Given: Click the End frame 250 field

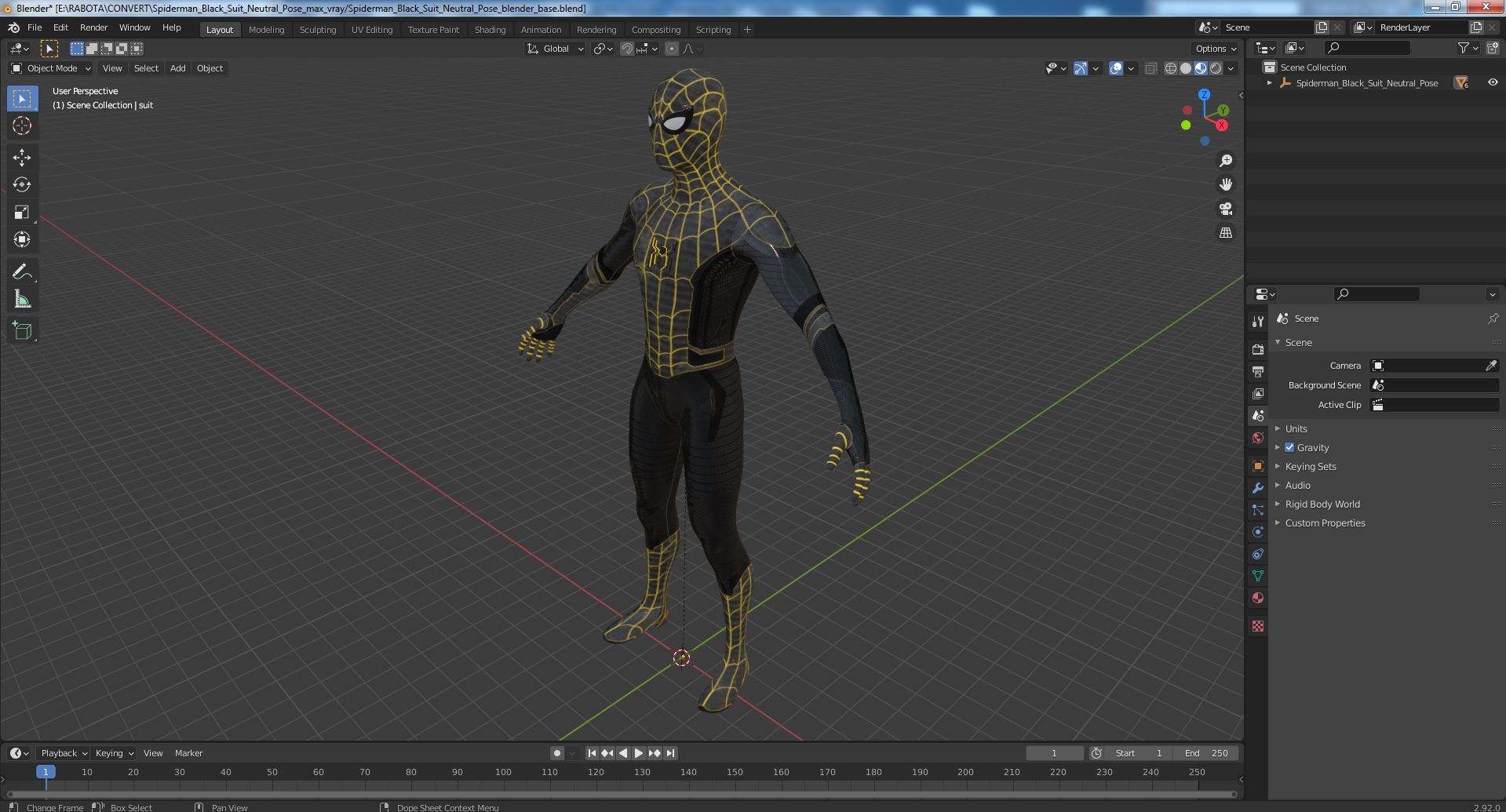Looking at the screenshot, I should point(1207,753).
